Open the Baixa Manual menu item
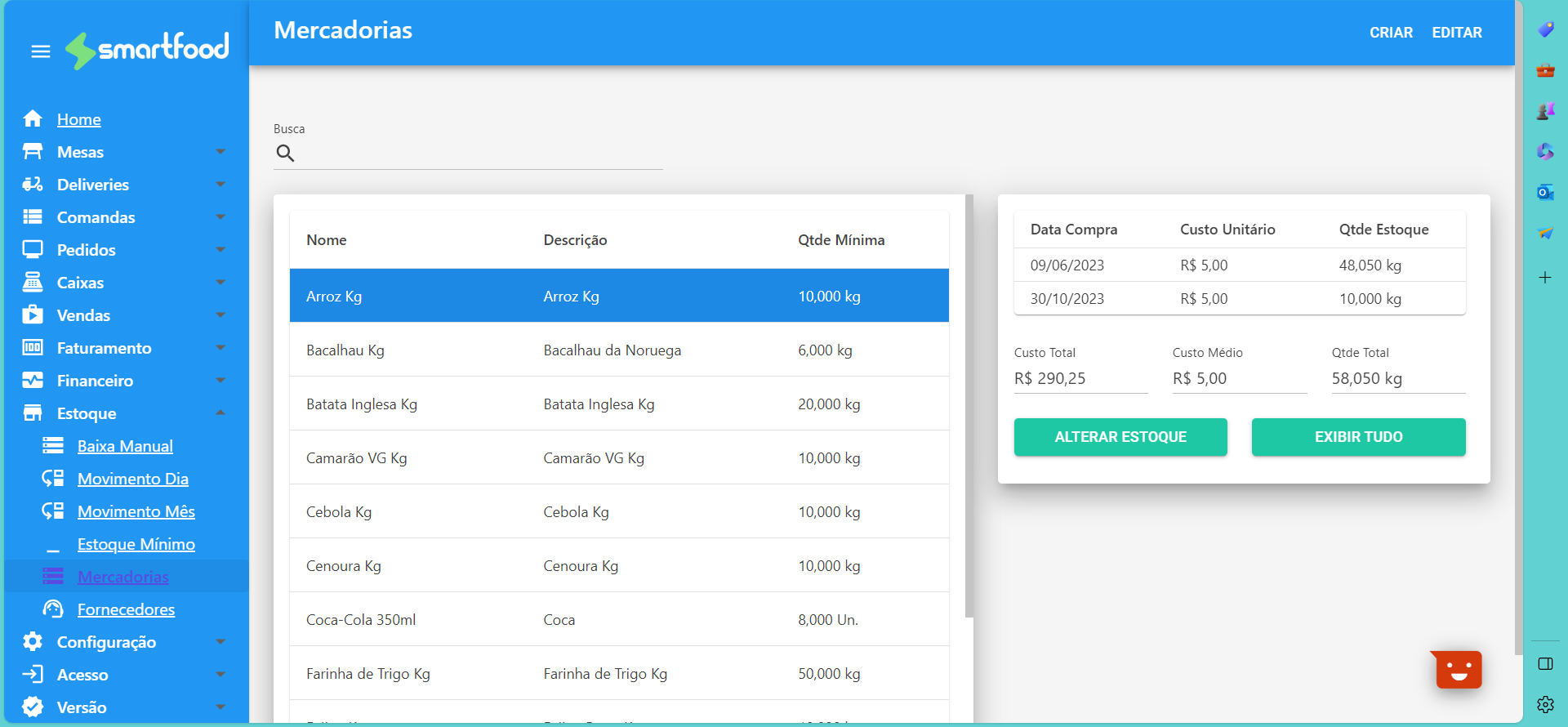The image size is (1568, 727). point(125,446)
